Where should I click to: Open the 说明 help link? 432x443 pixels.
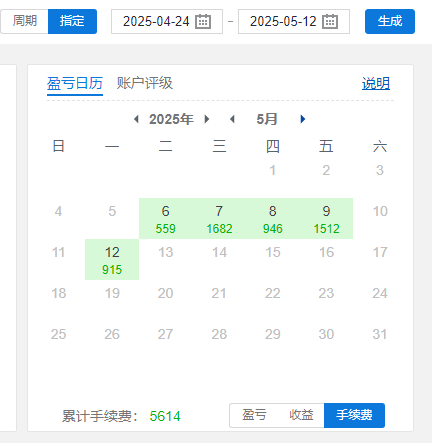coord(376,83)
